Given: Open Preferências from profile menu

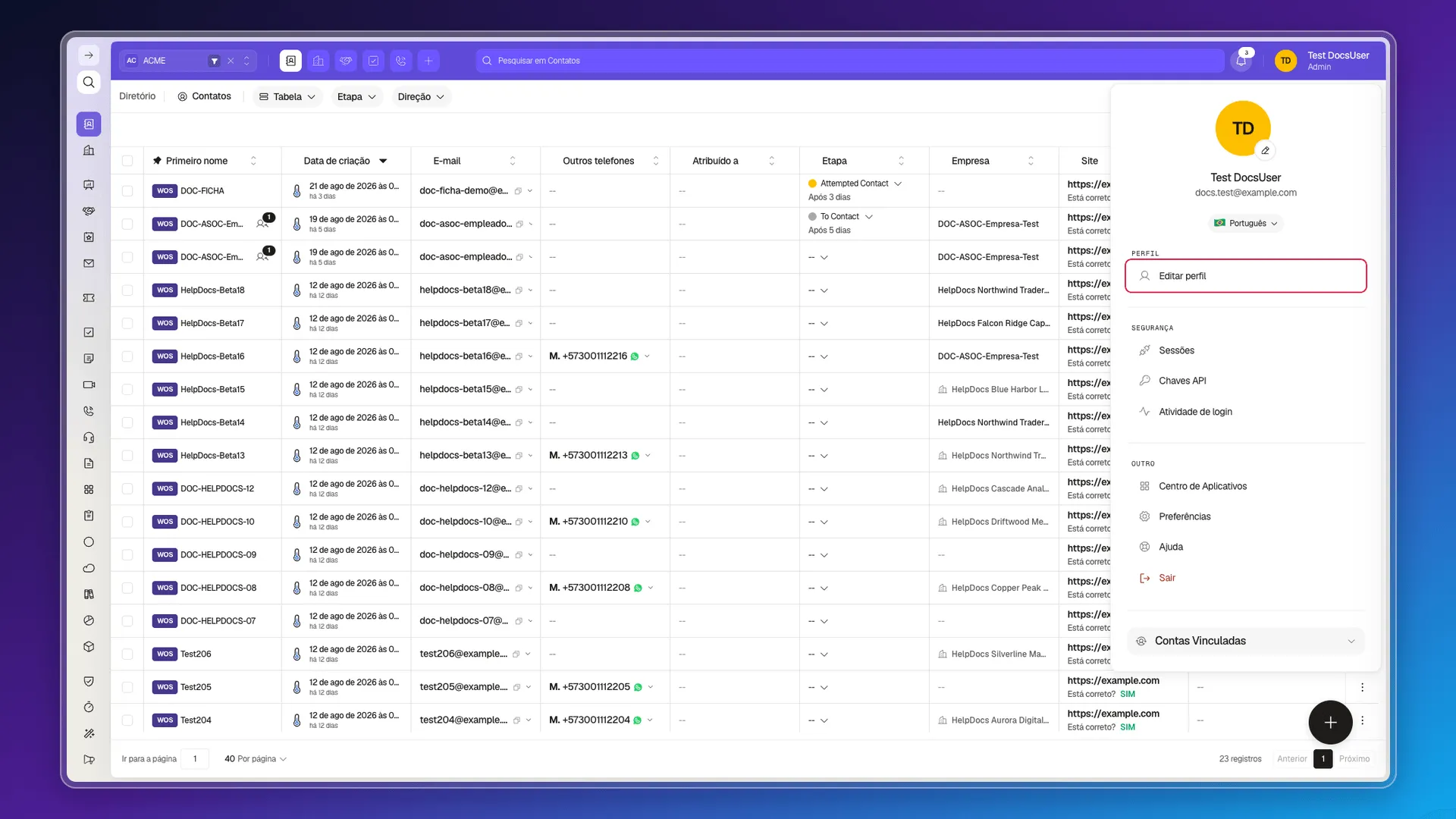Looking at the screenshot, I should click(x=1185, y=516).
